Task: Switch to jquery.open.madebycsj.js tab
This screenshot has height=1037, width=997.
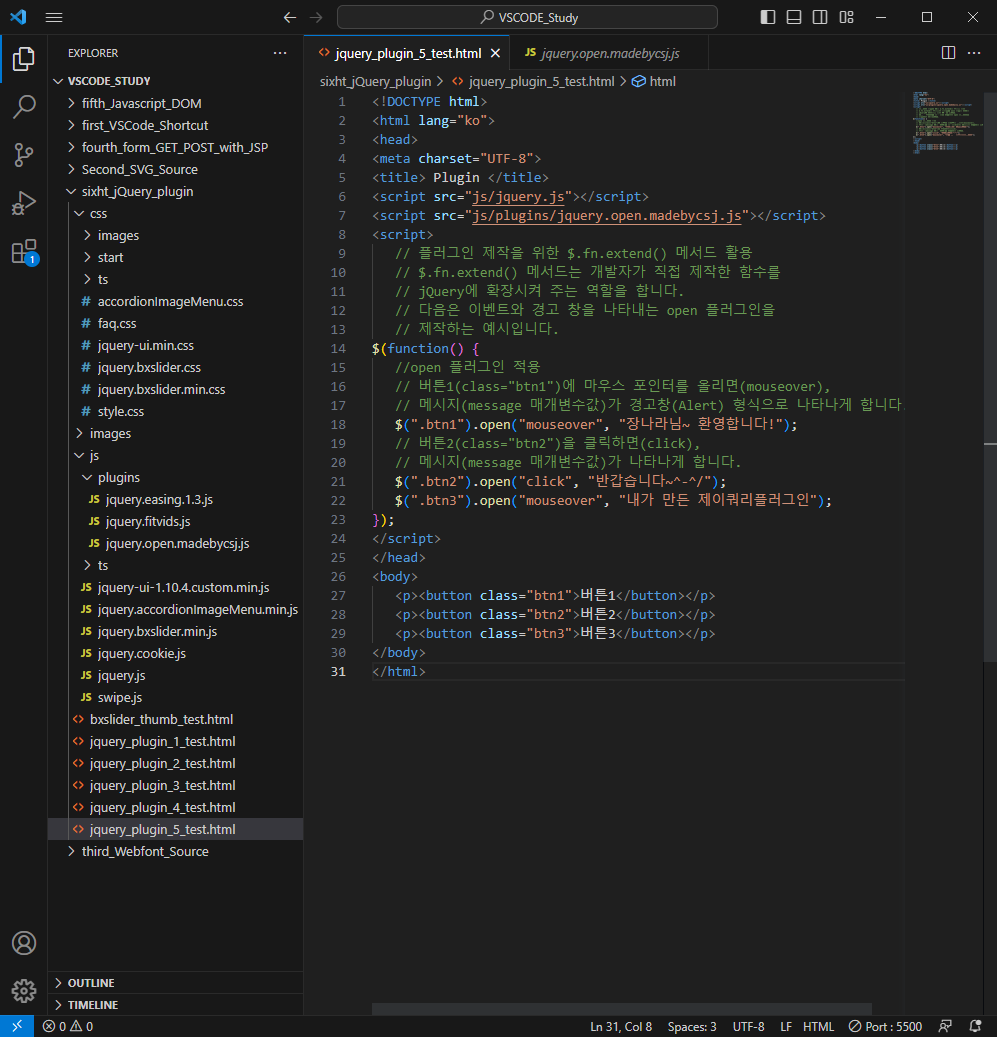Action: 609,54
